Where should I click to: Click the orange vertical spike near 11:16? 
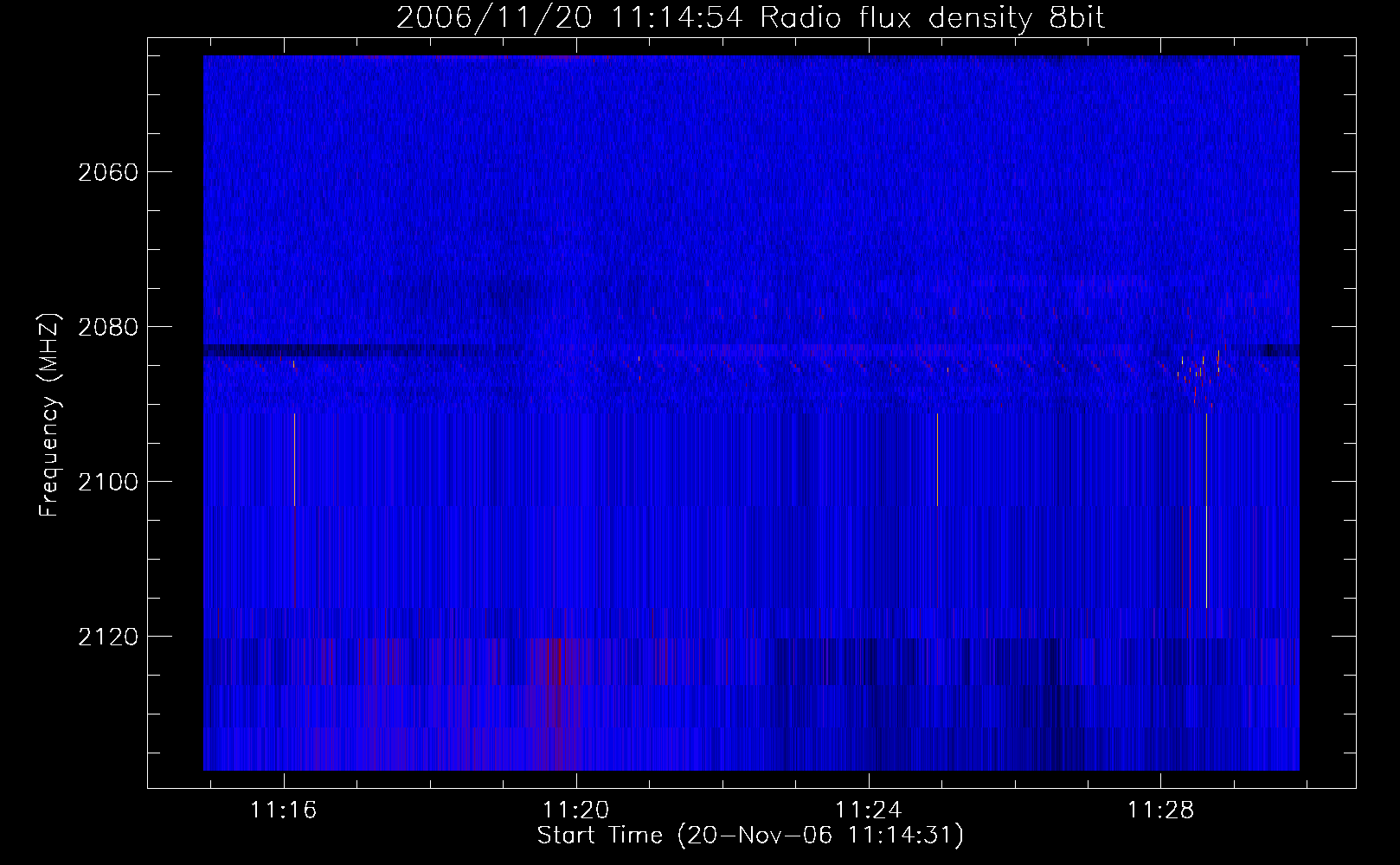pyautogui.click(x=294, y=459)
